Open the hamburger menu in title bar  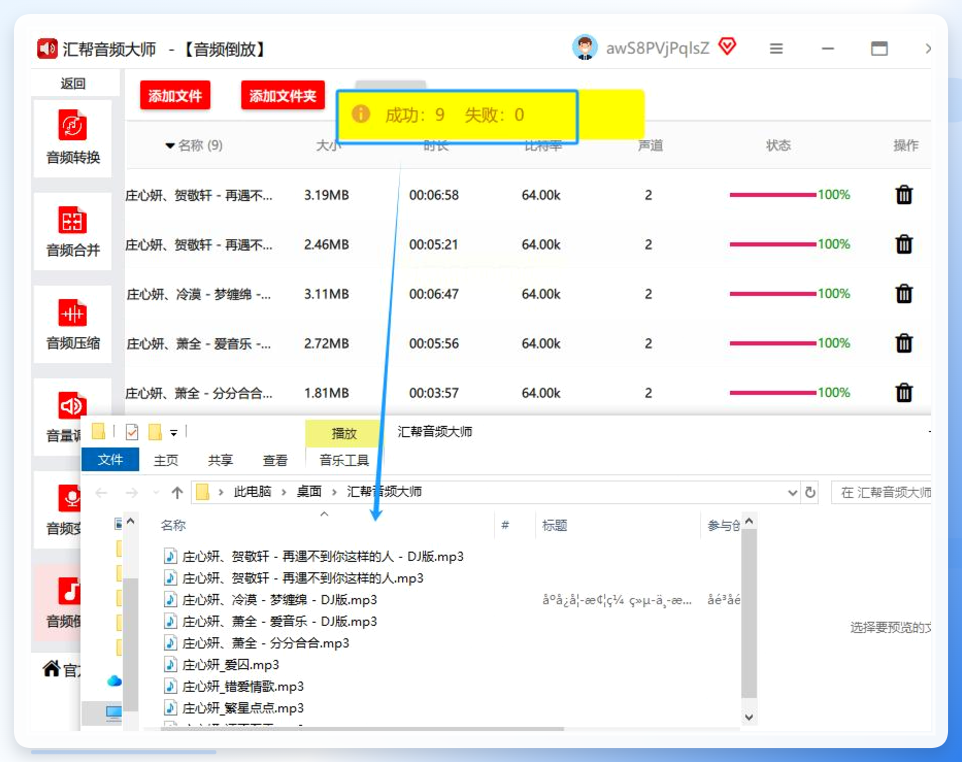click(x=776, y=48)
